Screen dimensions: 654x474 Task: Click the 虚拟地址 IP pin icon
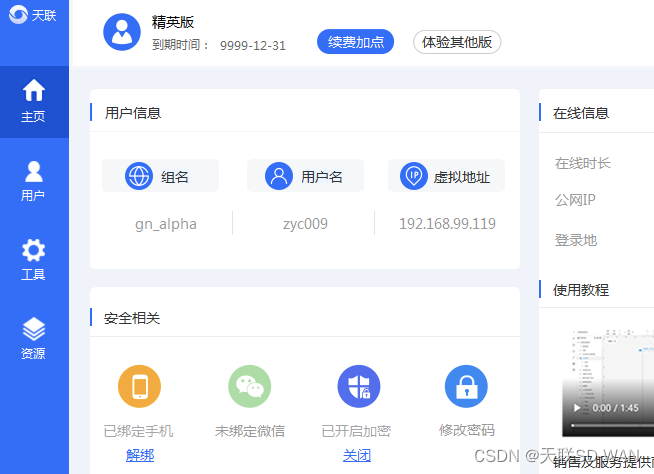click(414, 176)
